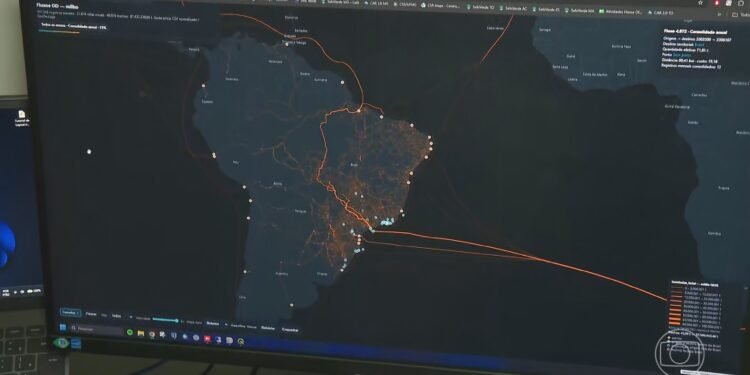Image resolution: width=750 pixels, height=375 pixels.
Task: Open the map type dropdown beside the slider
Action: (x=217, y=323)
